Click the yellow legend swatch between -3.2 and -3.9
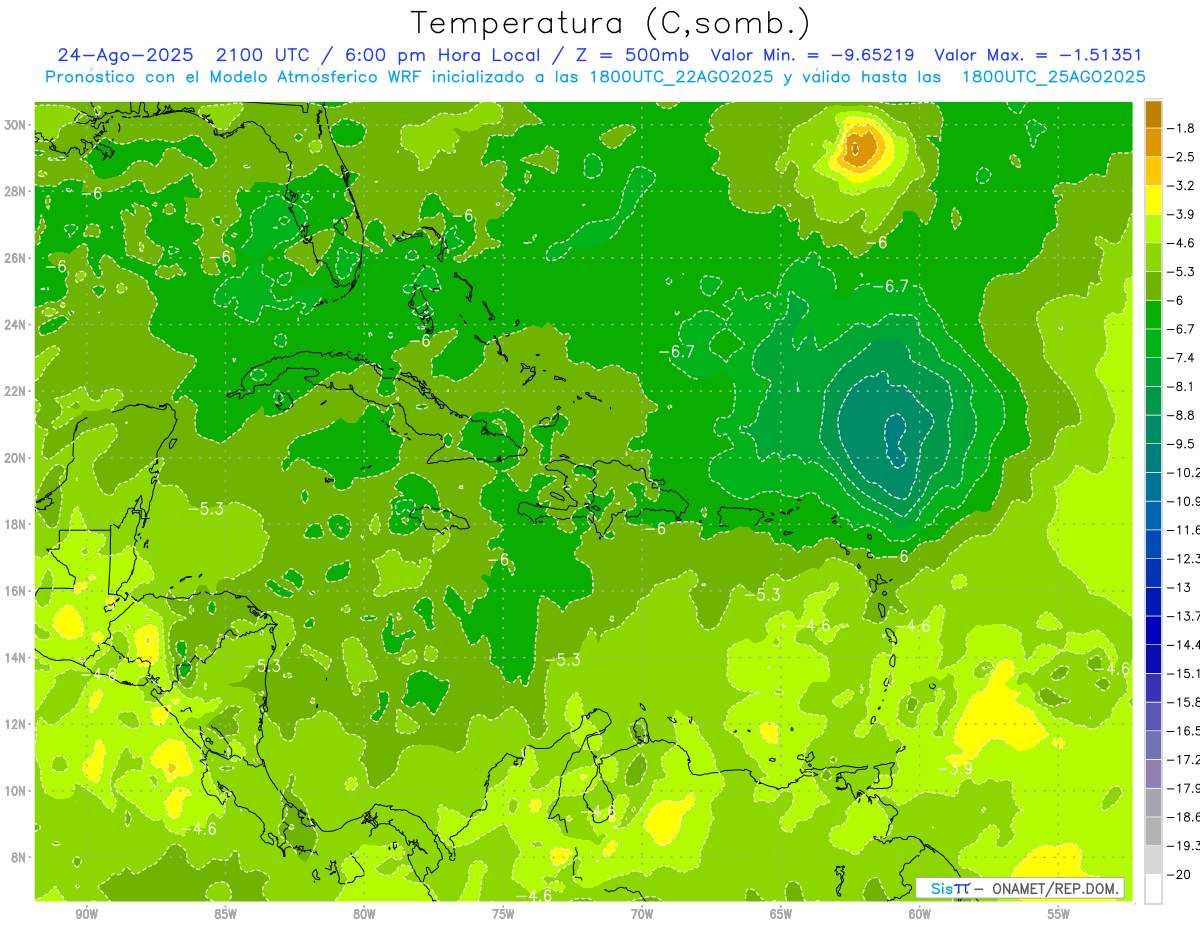This screenshot has width=1200, height=927. (x=1153, y=200)
